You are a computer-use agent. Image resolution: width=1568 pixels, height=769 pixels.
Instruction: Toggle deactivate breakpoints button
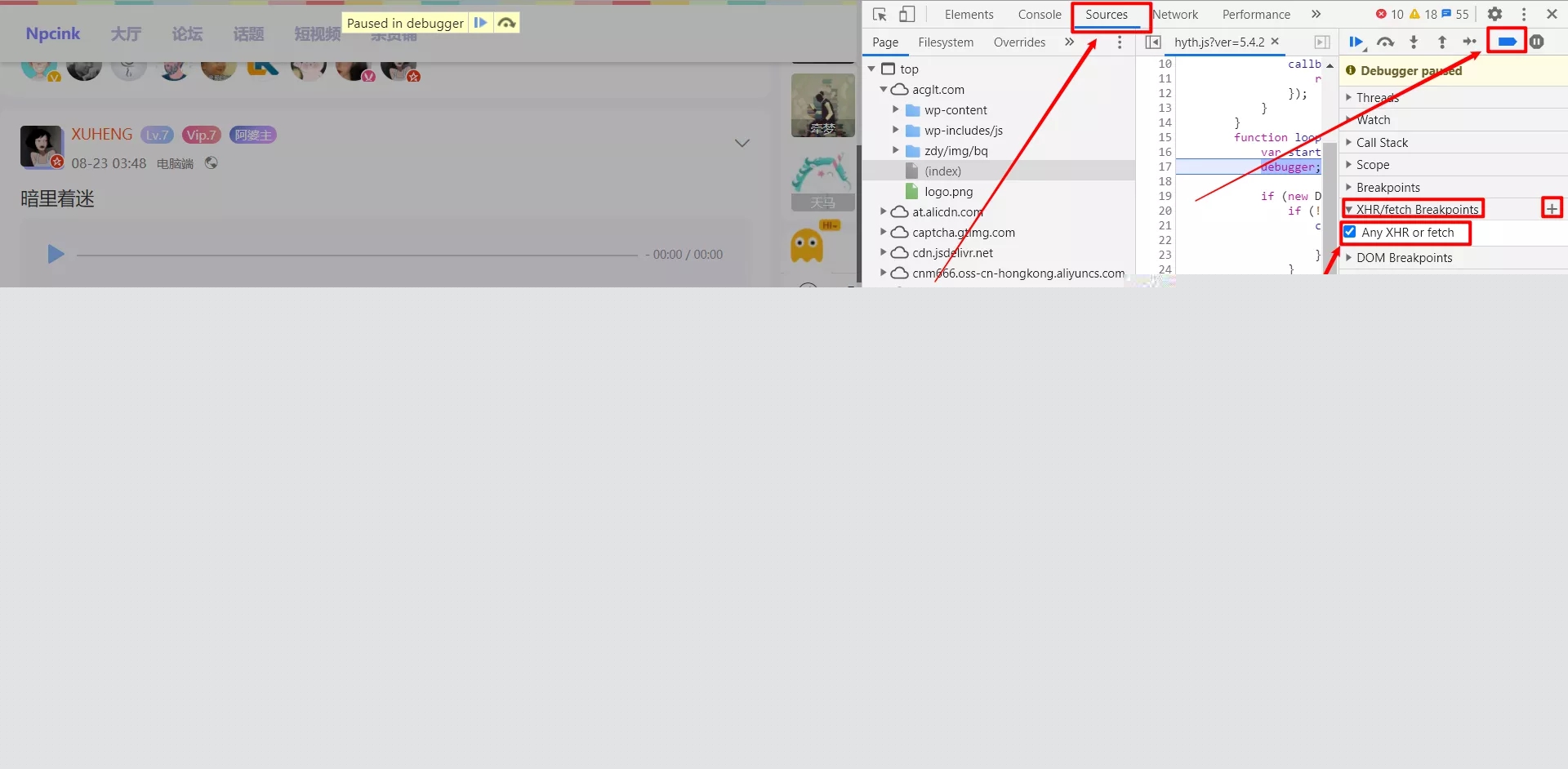[x=1507, y=42]
